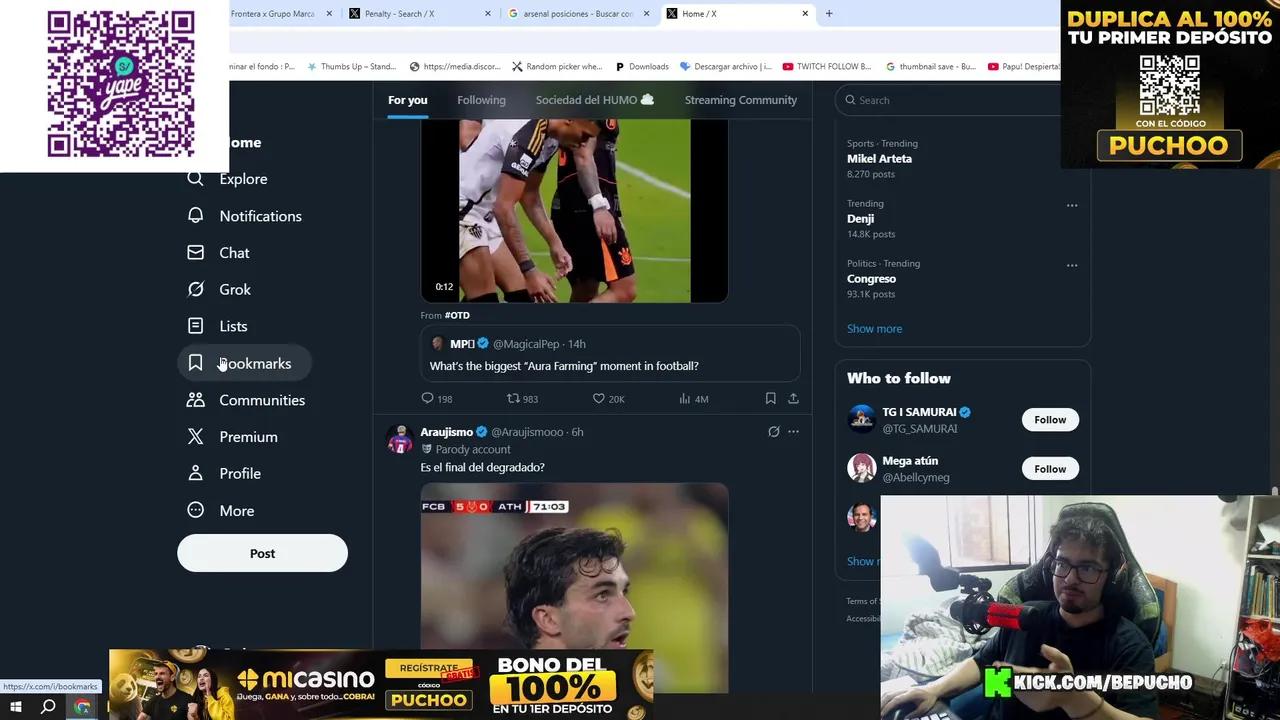Open the Lists icon in sidebar
The width and height of the screenshot is (1280, 720).
[x=196, y=326]
